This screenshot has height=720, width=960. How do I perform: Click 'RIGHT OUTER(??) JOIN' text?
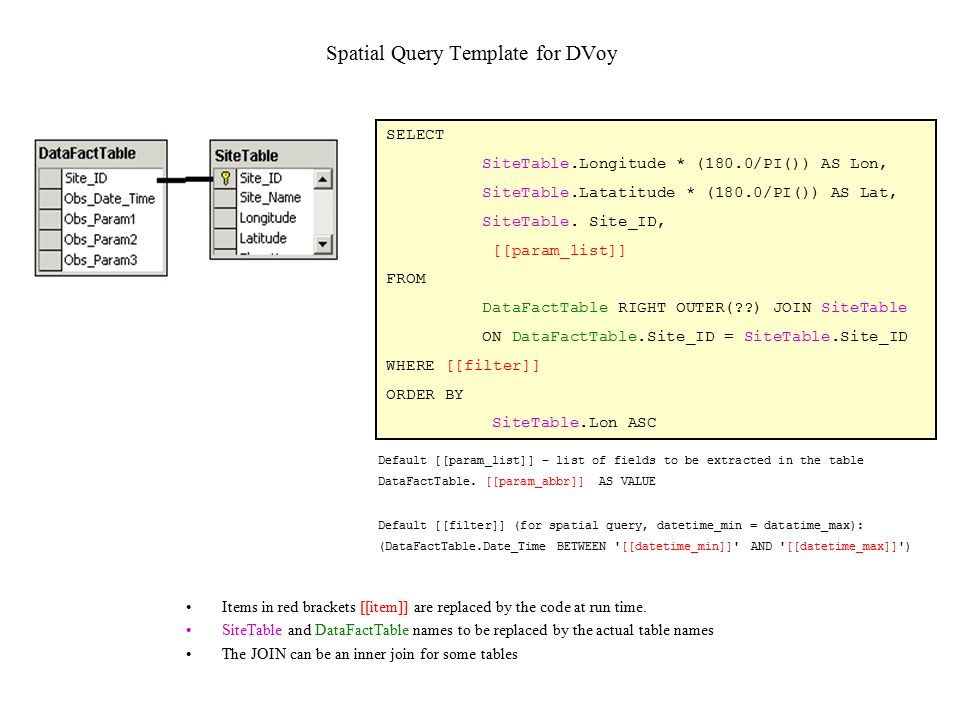coord(714,307)
